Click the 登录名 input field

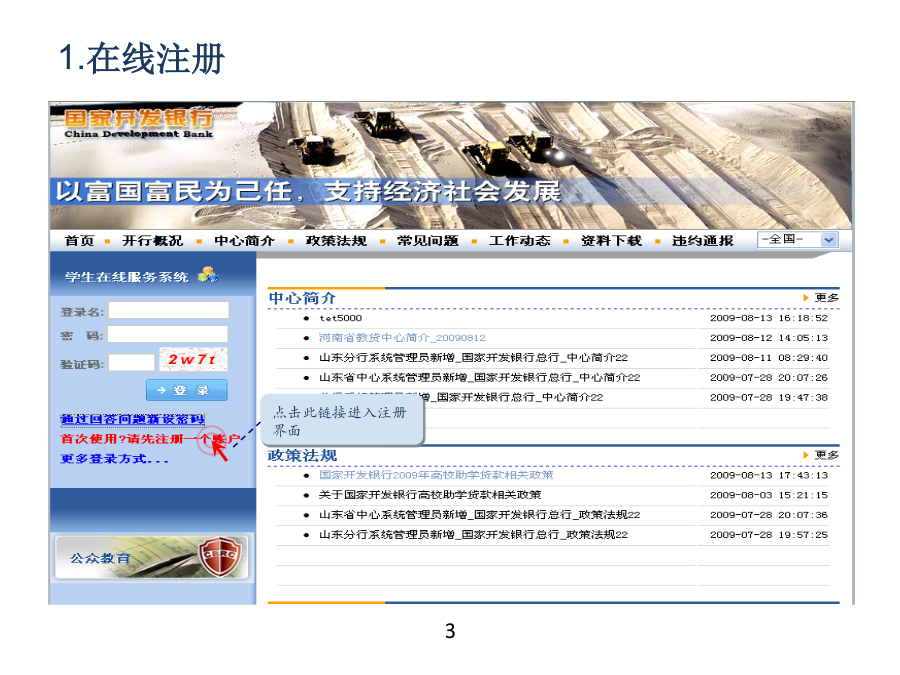point(169,311)
